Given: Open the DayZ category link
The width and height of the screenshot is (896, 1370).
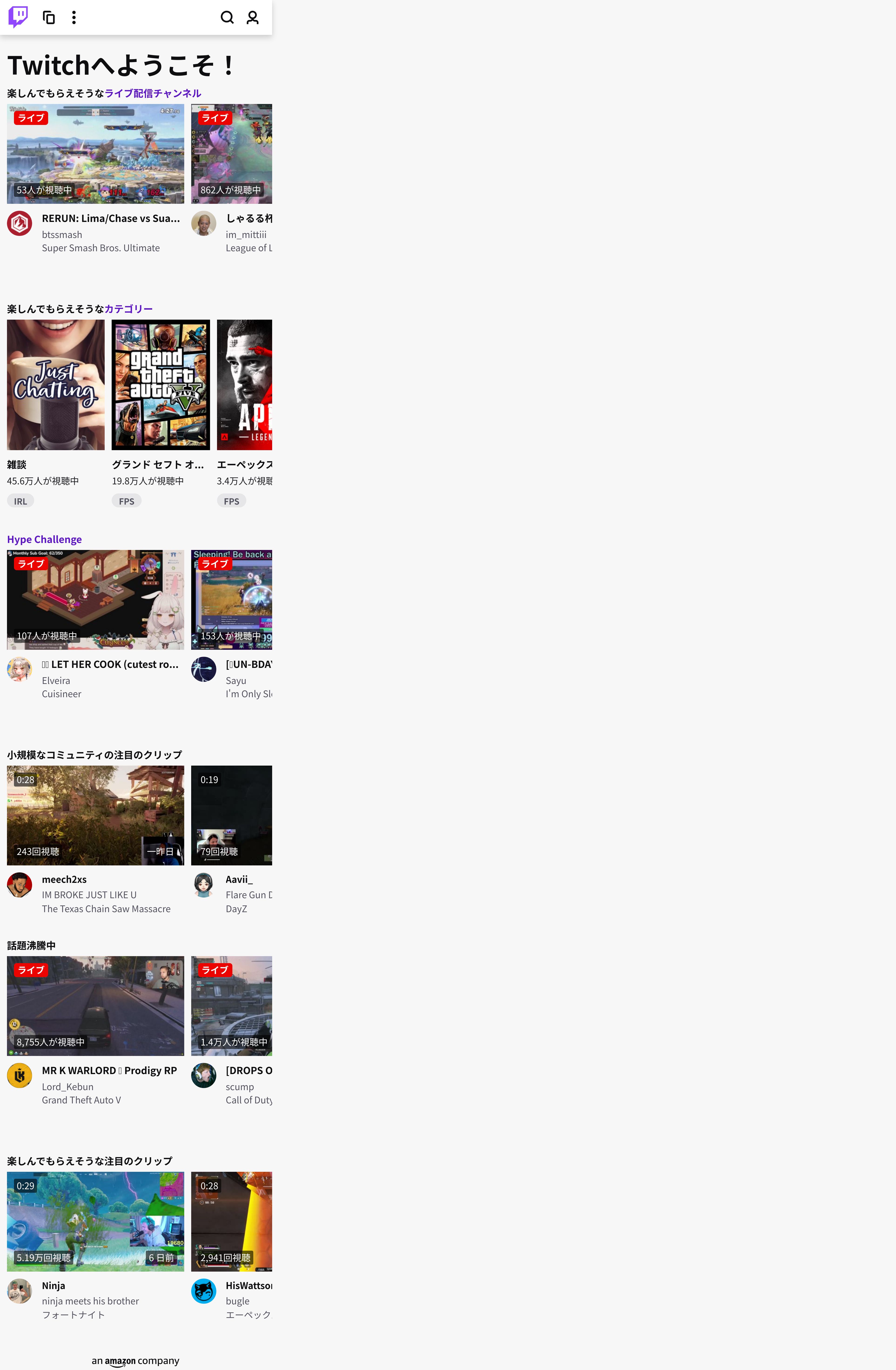Looking at the screenshot, I should (237, 909).
